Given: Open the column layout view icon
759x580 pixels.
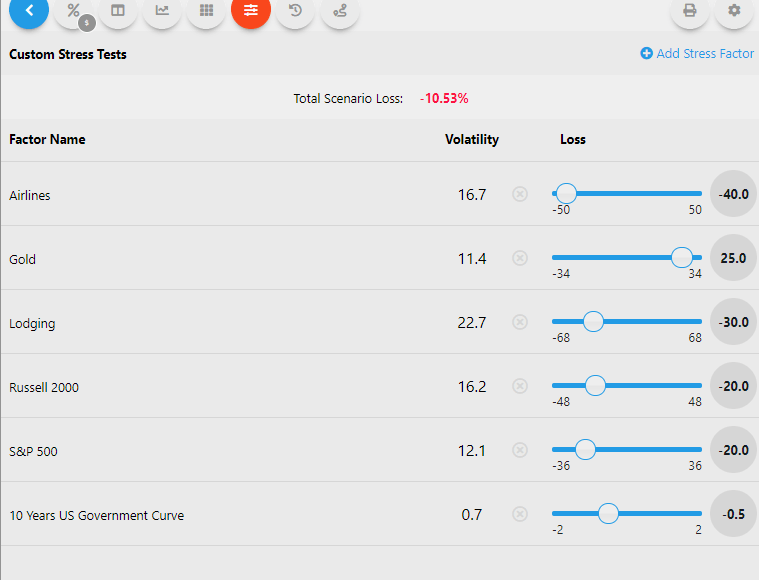Looking at the screenshot, I should (118, 11).
